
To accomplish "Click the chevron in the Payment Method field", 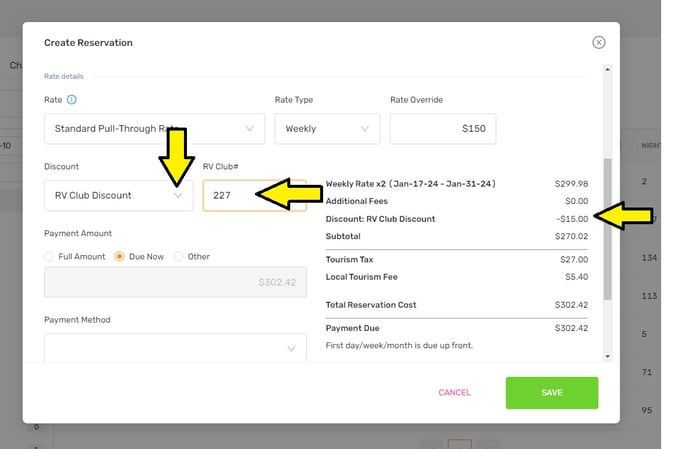I will click(x=291, y=349).
